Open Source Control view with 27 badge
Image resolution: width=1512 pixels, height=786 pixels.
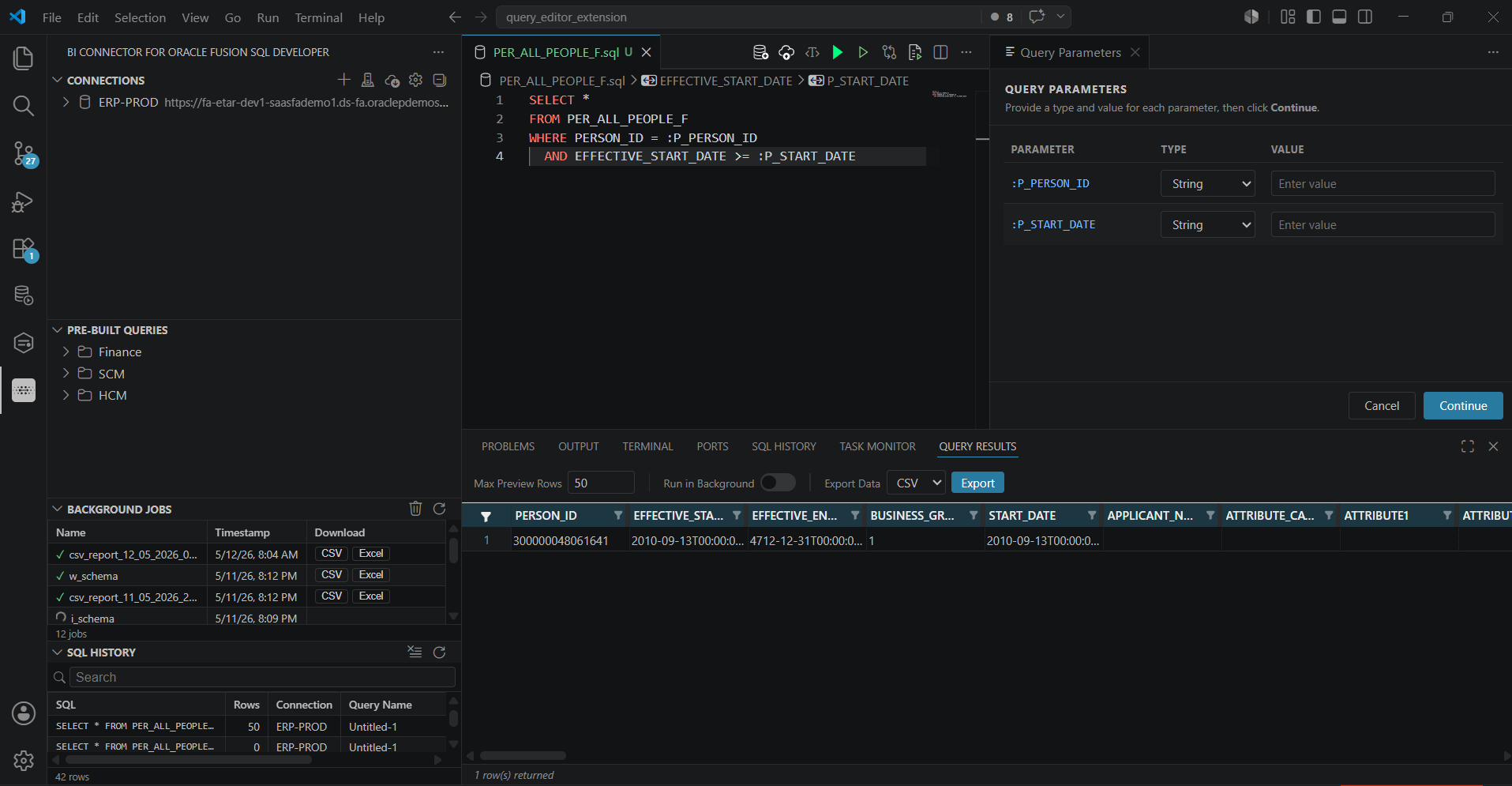click(x=24, y=153)
